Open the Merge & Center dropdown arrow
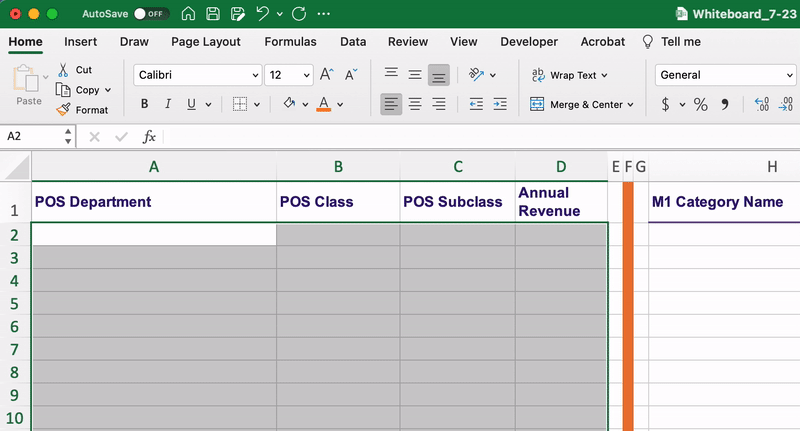 631,105
